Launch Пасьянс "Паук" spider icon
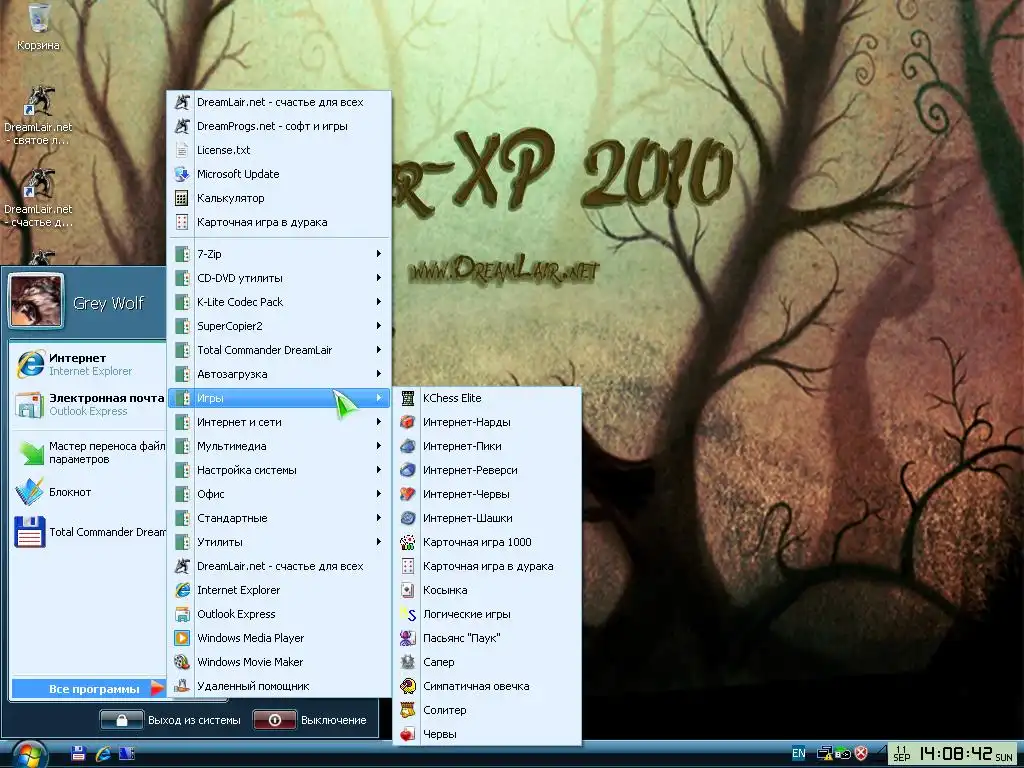This screenshot has height=768, width=1024. coord(408,638)
